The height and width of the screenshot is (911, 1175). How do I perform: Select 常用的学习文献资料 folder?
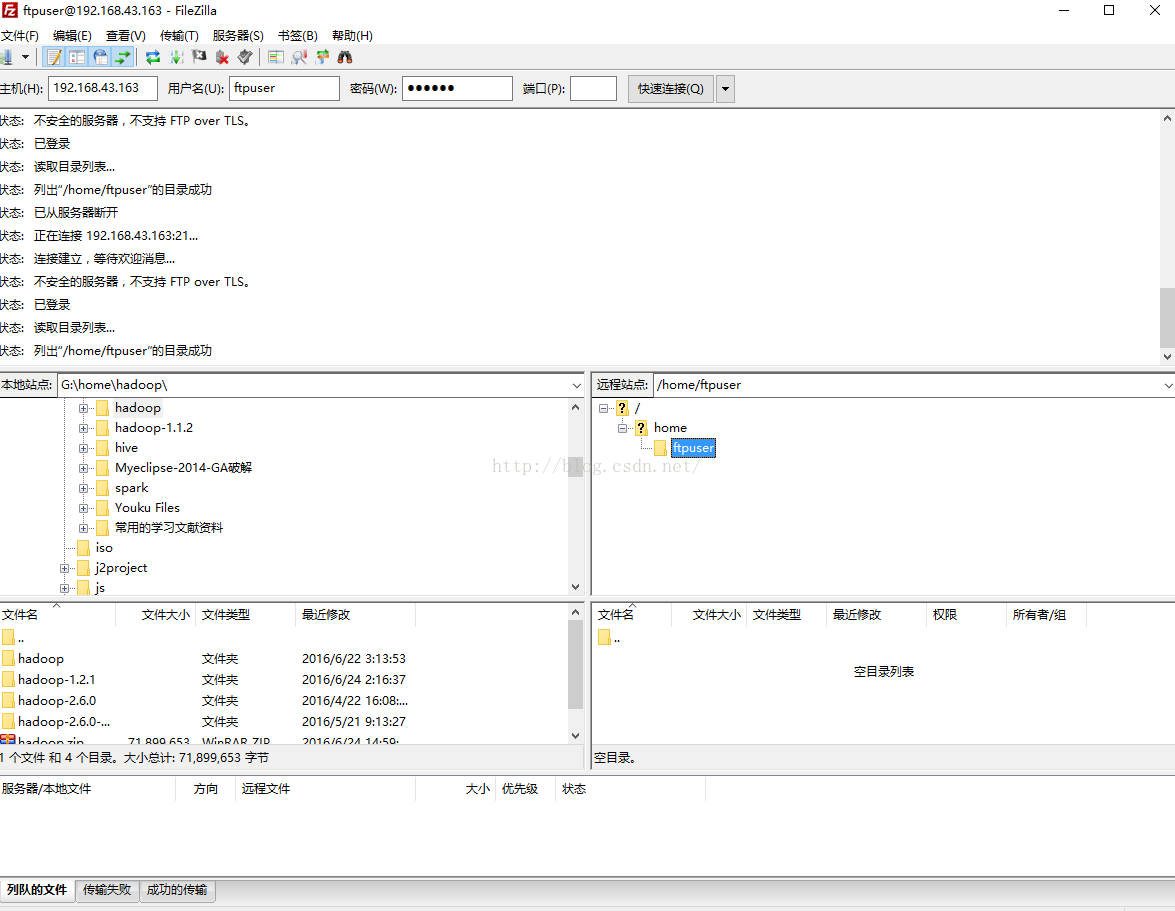pos(168,527)
